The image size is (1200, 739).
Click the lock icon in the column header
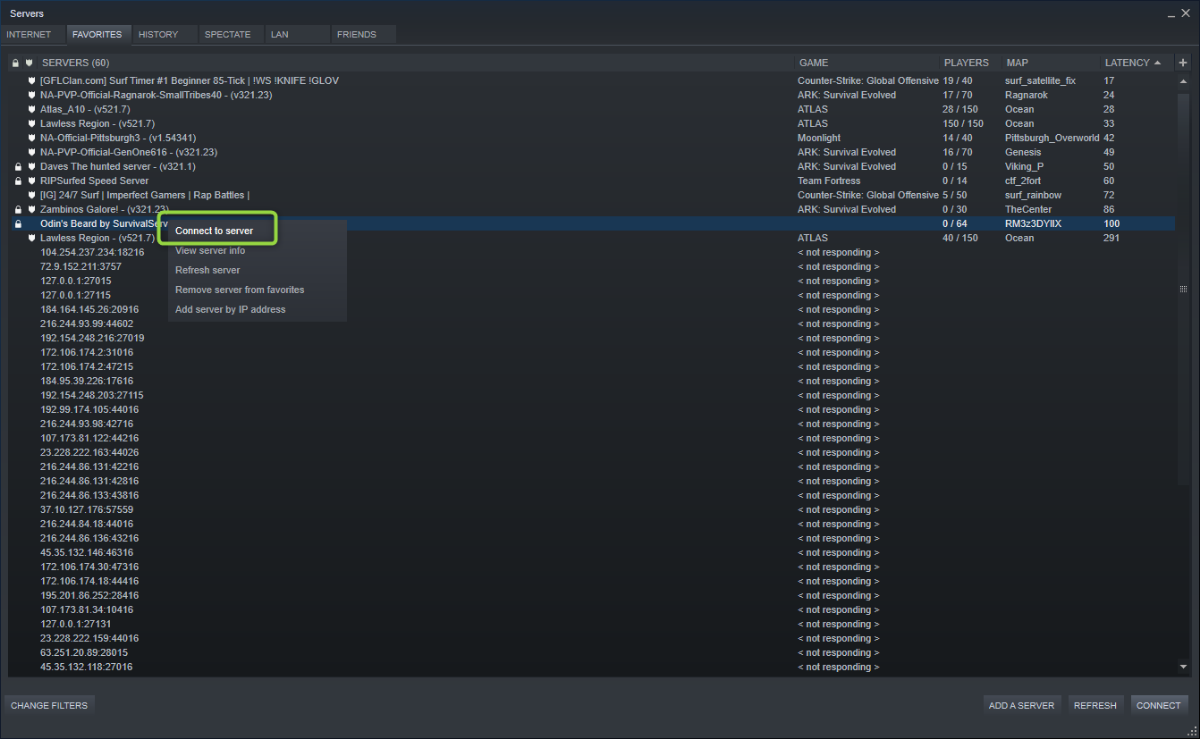15,63
